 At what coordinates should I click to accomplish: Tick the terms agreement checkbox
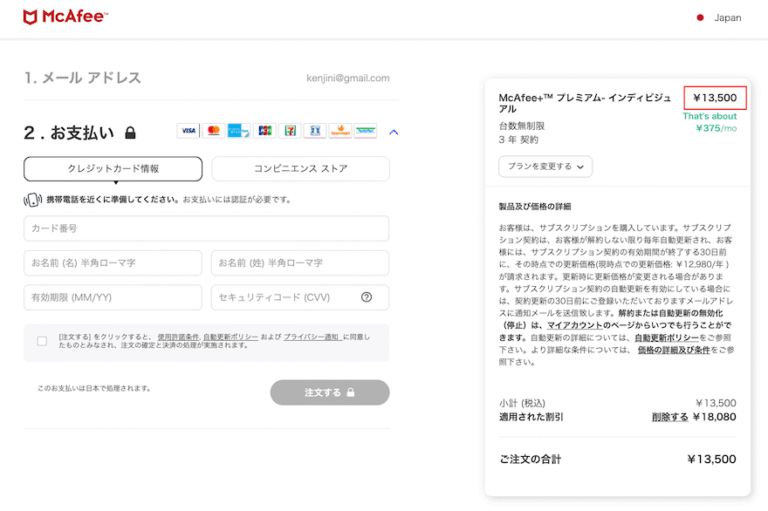point(42,341)
